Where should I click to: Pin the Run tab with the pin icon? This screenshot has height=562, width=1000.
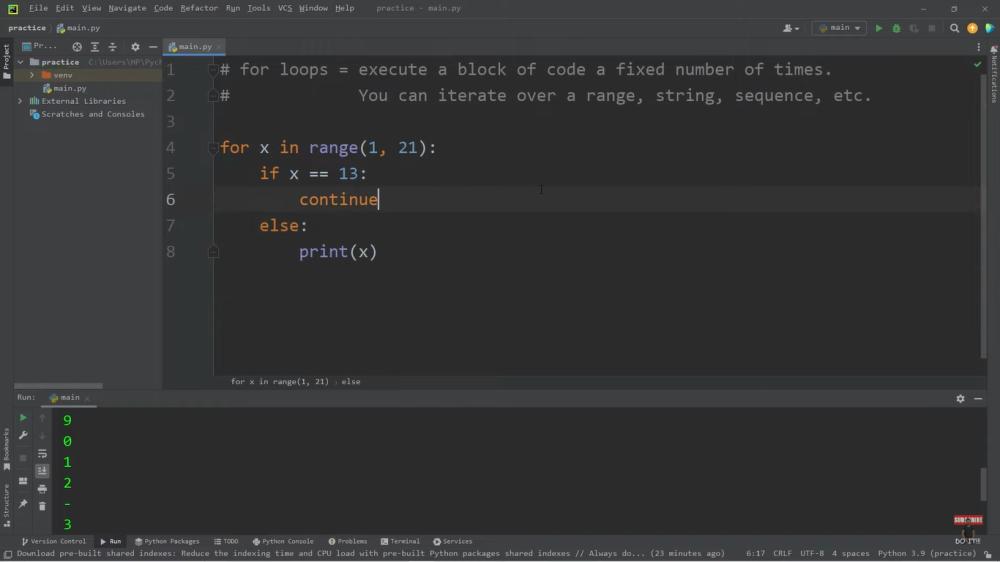[x=23, y=504]
